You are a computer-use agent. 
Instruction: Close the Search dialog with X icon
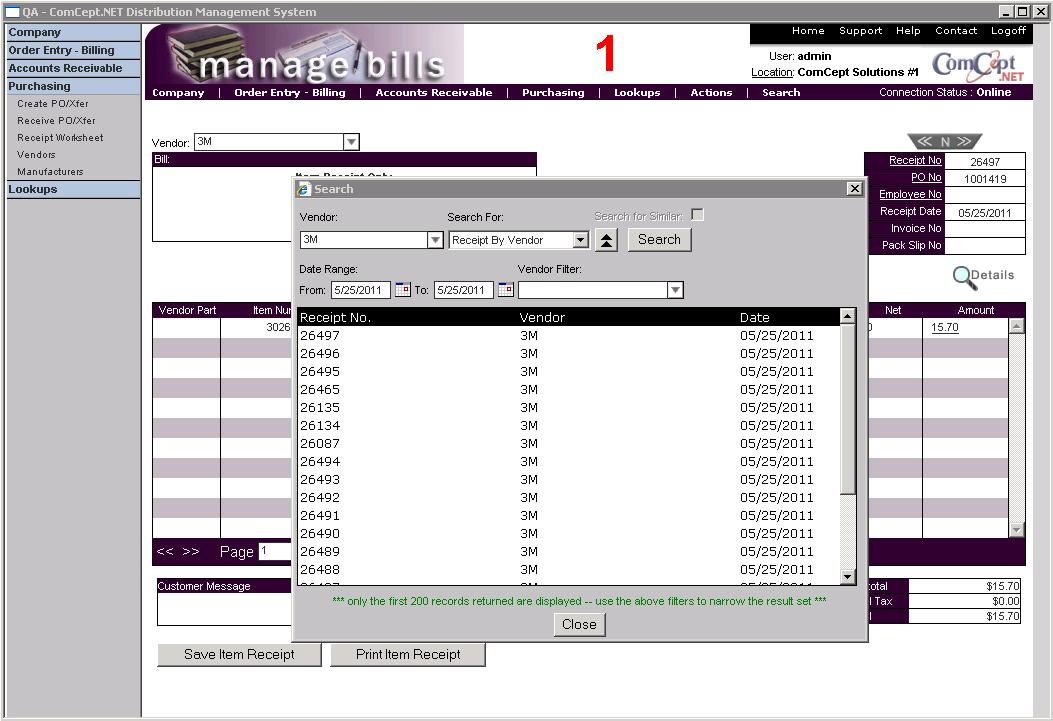854,188
